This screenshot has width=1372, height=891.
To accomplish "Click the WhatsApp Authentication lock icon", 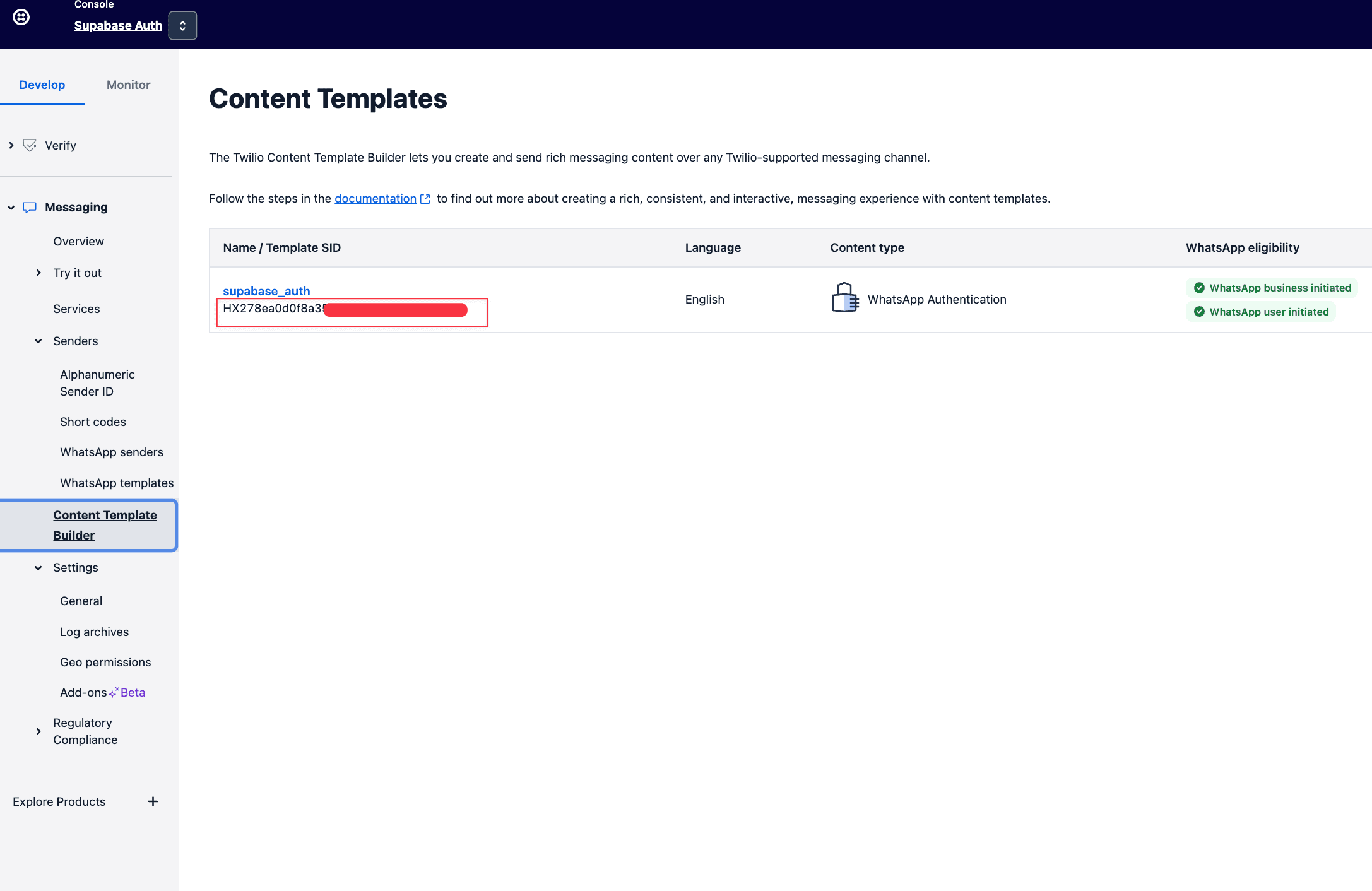I will pyautogui.click(x=845, y=298).
